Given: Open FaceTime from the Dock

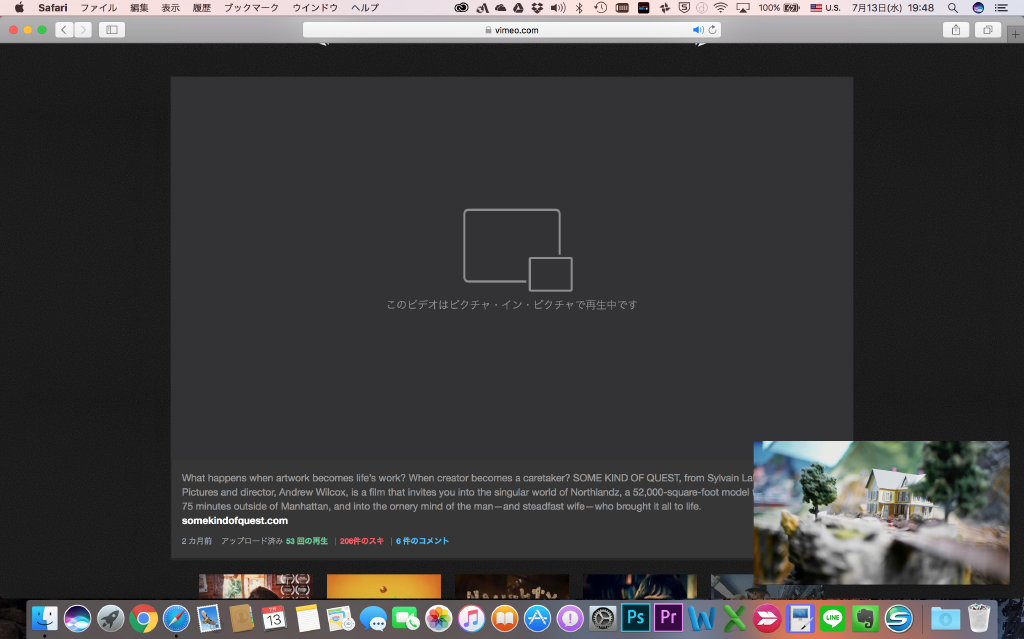Looking at the screenshot, I should coord(406,618).
